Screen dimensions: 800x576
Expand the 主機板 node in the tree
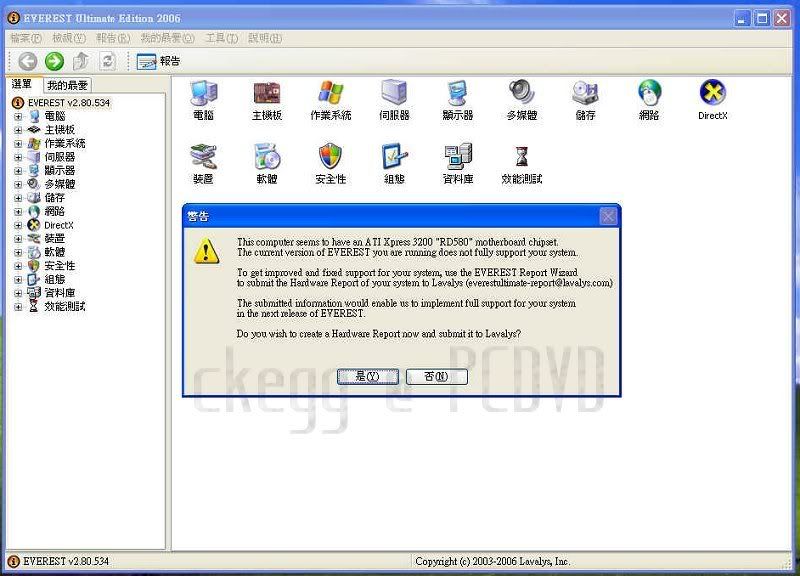tap(18, 130)
